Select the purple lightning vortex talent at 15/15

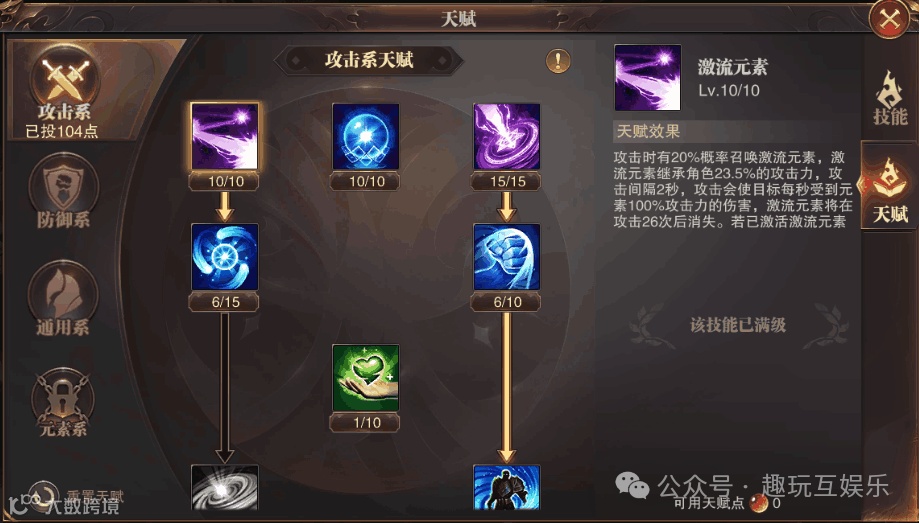(506, 136)
